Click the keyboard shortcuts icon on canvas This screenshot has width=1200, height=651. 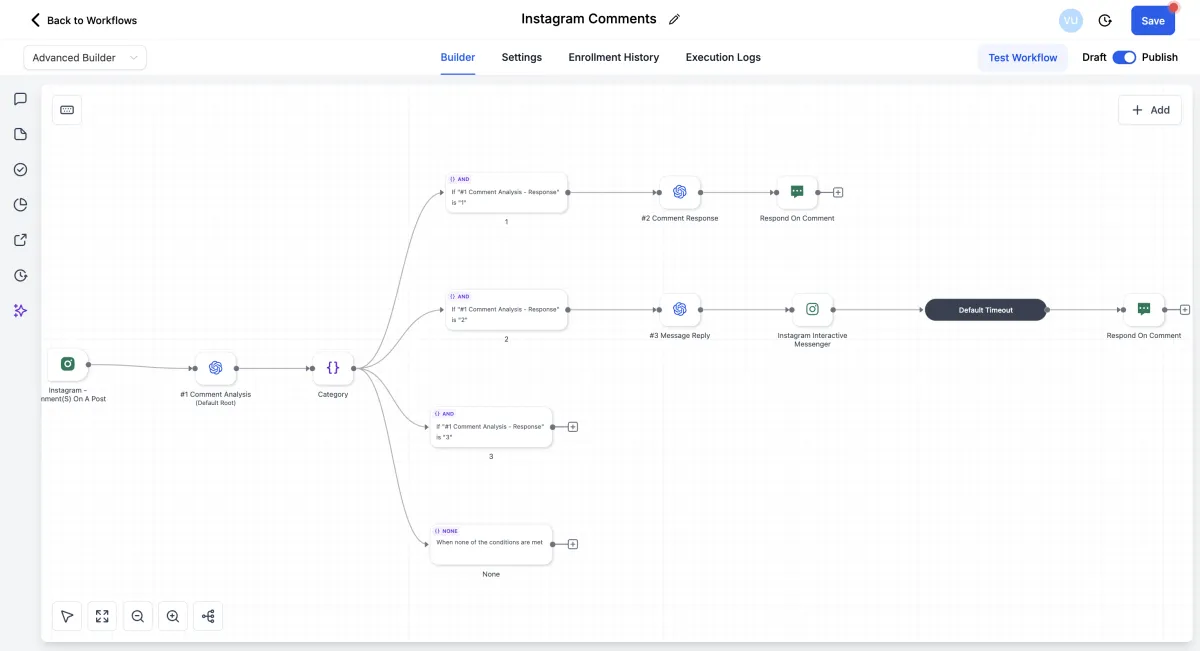click(67, 110)
